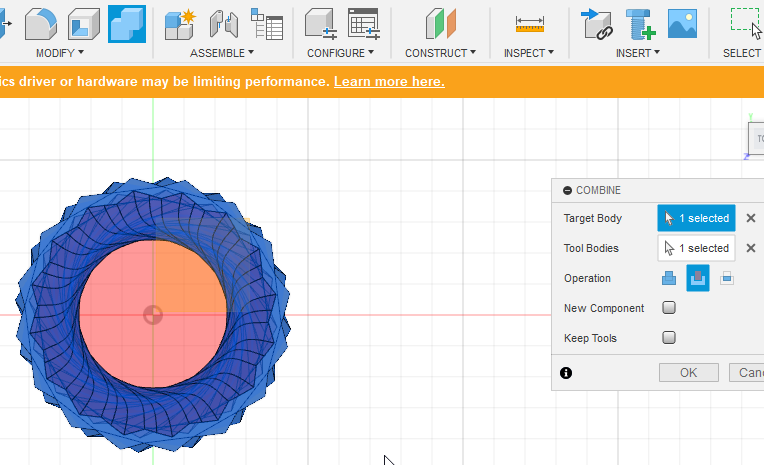
Task: Select the Cut operation option
Action: coord(697,278)
